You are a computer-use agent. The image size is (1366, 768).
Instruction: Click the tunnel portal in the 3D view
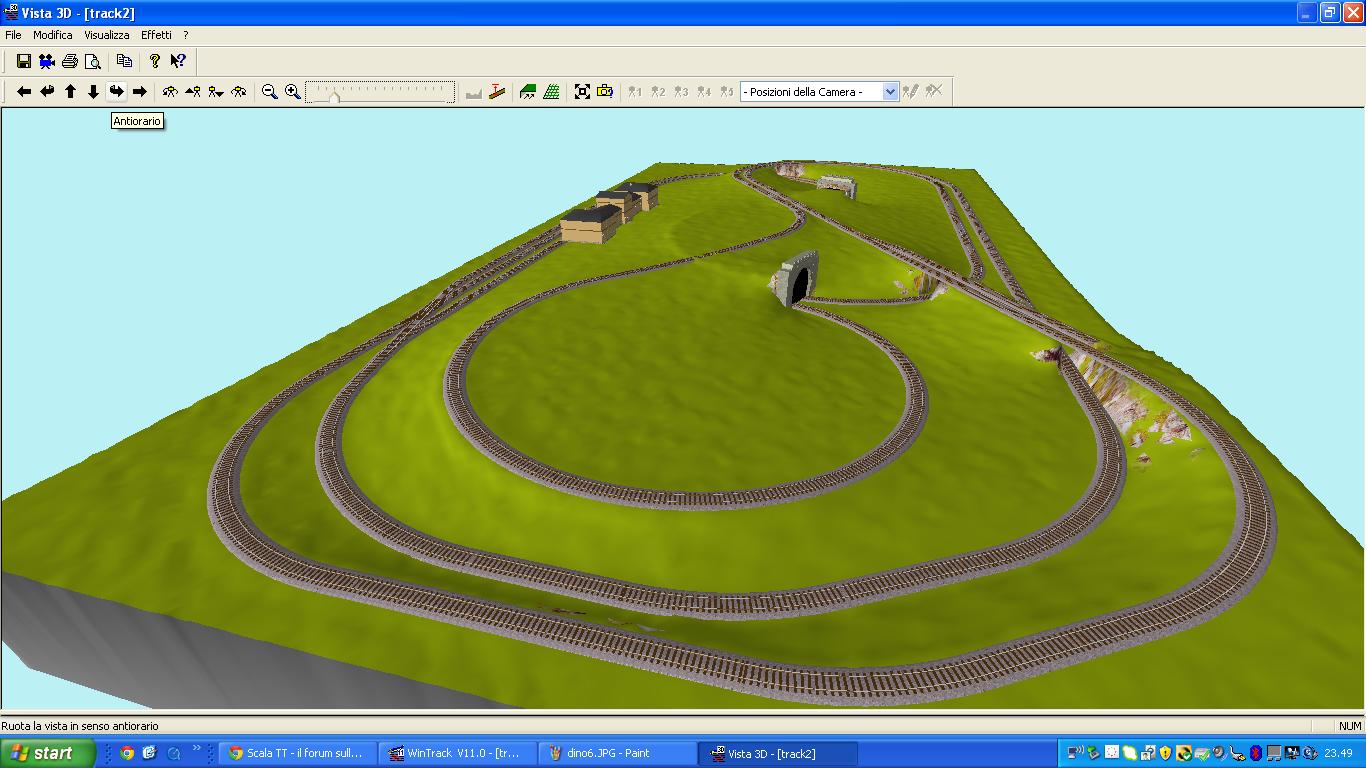point(797,277)
